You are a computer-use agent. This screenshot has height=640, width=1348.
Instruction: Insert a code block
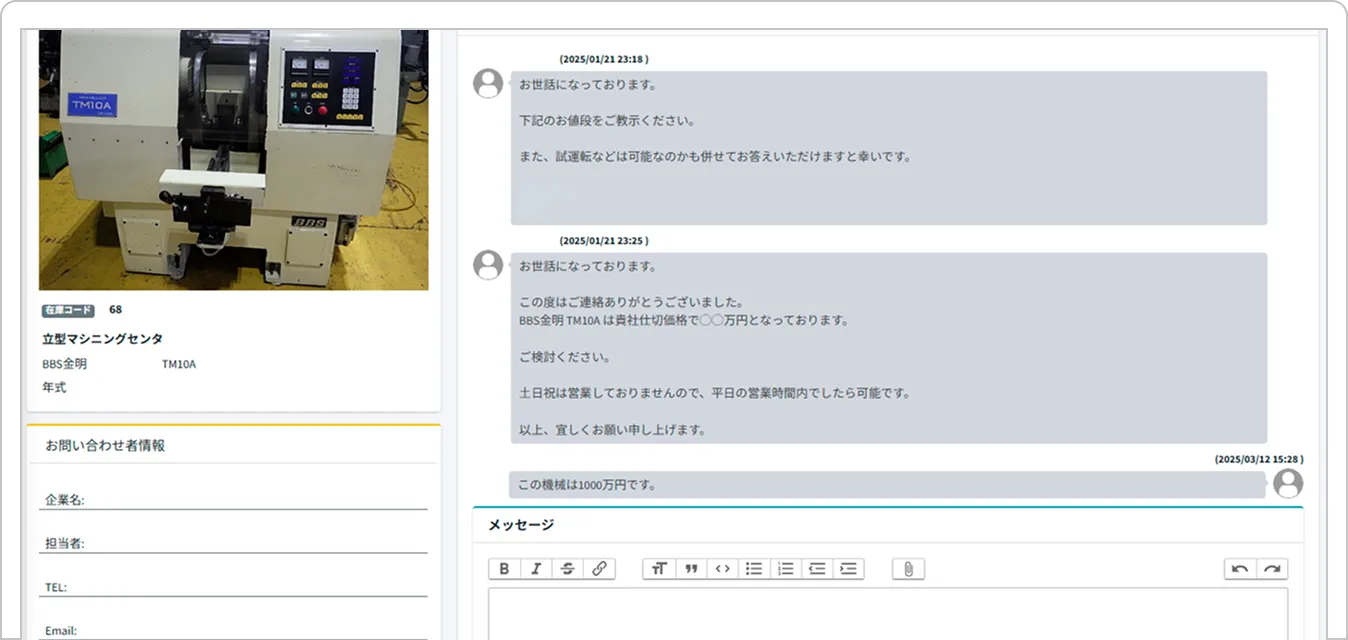[722, 568]
